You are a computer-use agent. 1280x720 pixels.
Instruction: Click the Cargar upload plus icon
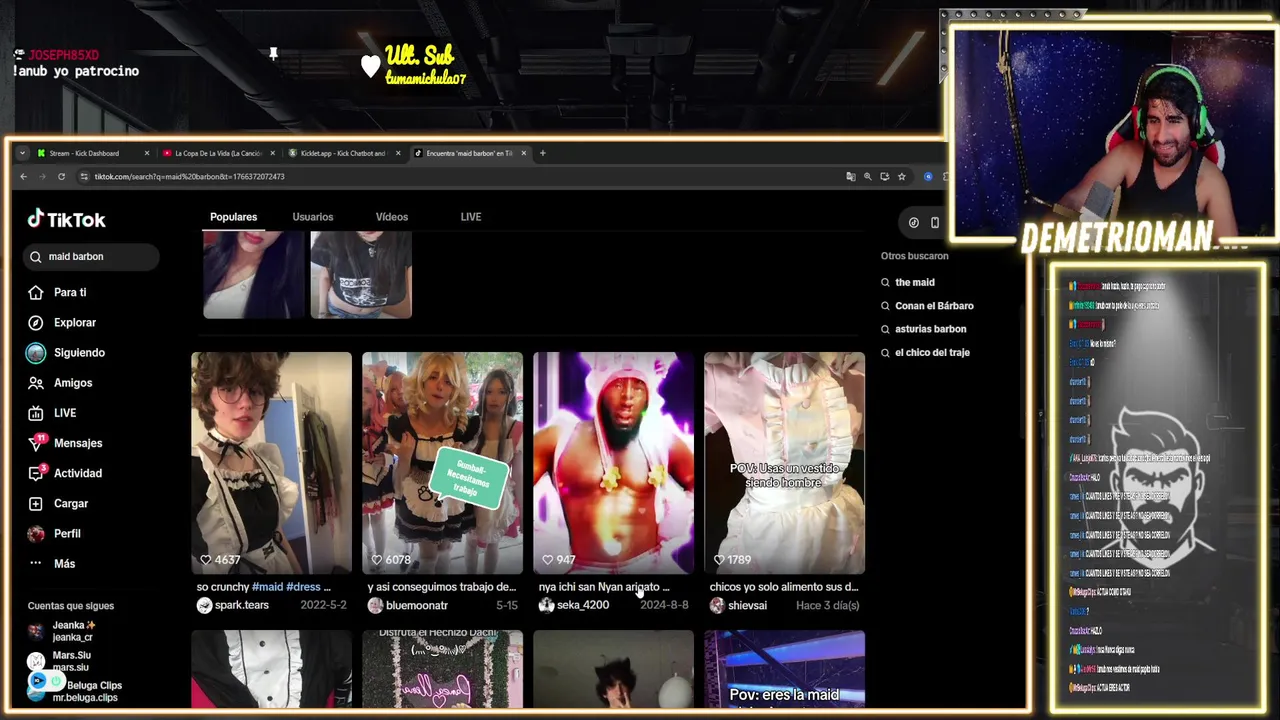pyautogui.click(x=36, y=503)
